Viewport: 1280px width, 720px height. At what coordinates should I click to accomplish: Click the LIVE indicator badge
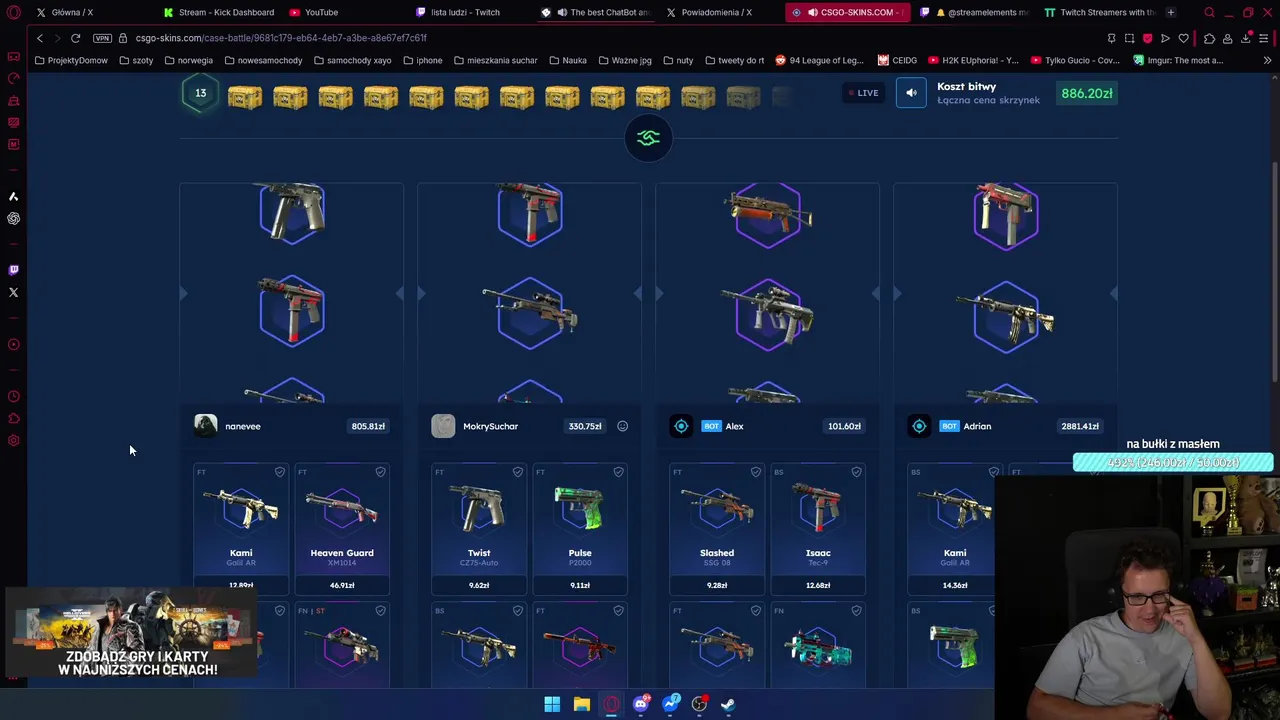(863, 93)
